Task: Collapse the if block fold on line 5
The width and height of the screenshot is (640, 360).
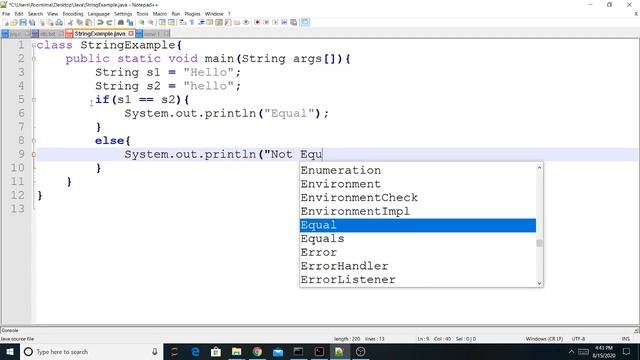Action: (x=34, y=100)
